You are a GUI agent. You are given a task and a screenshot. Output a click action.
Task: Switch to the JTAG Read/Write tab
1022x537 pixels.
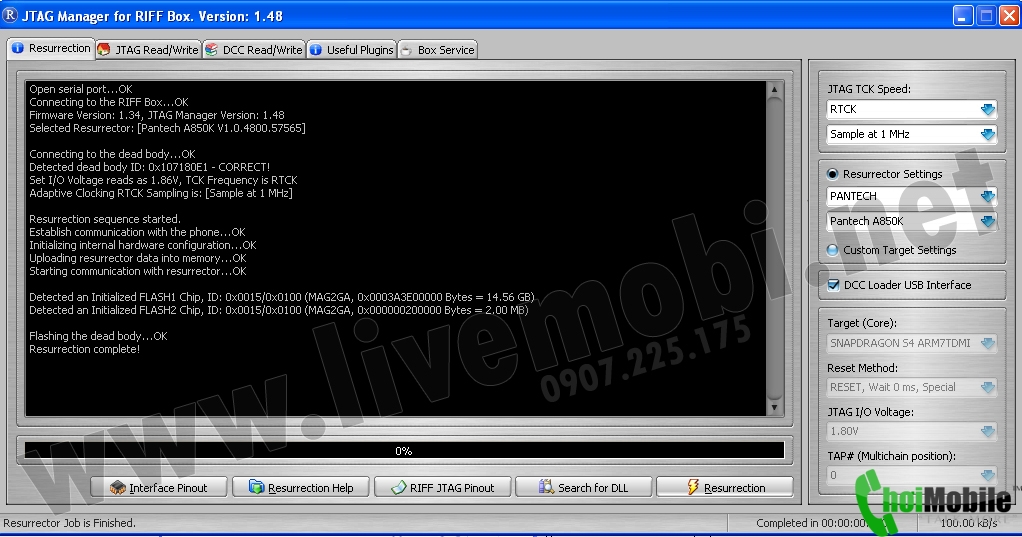tap(148, 50)
